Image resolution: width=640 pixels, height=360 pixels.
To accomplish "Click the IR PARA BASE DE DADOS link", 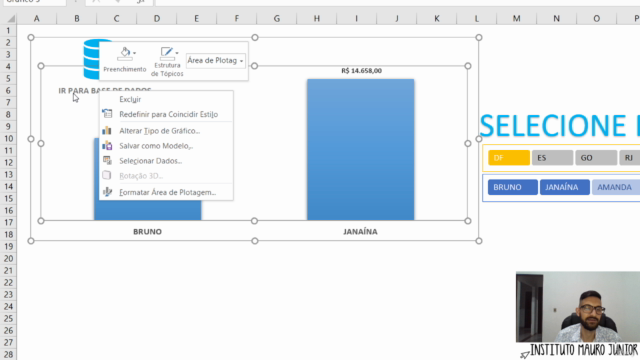I will point(78,91).
